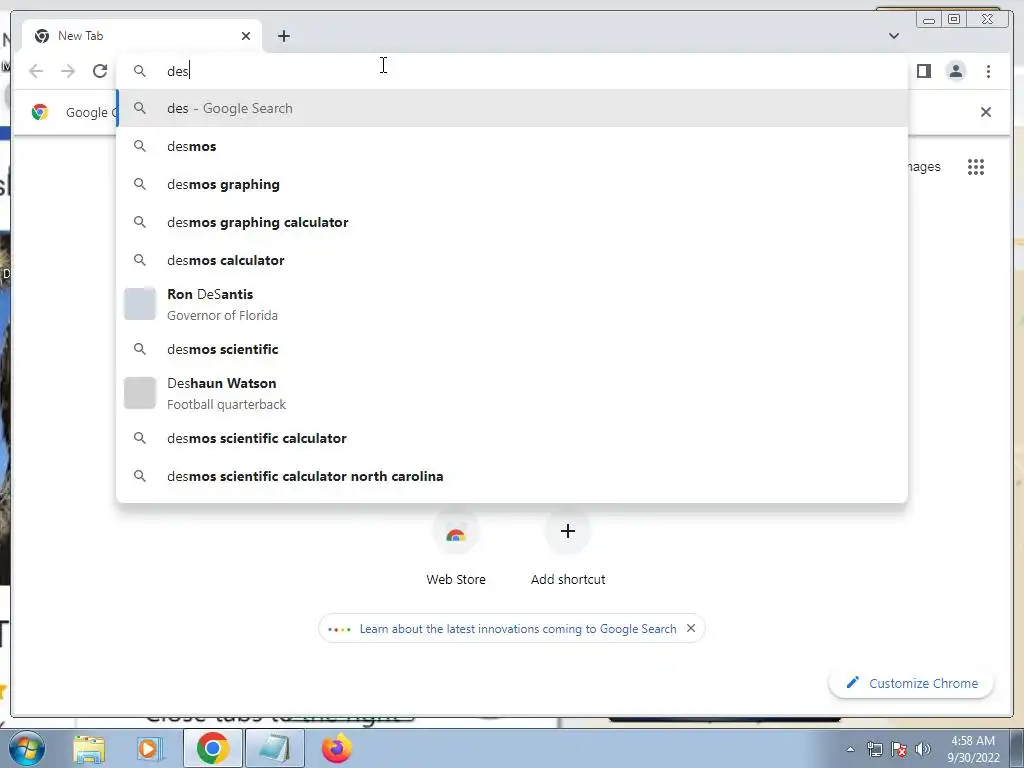Reload the current page
The image size is (1024, 768).
(100, 71)
